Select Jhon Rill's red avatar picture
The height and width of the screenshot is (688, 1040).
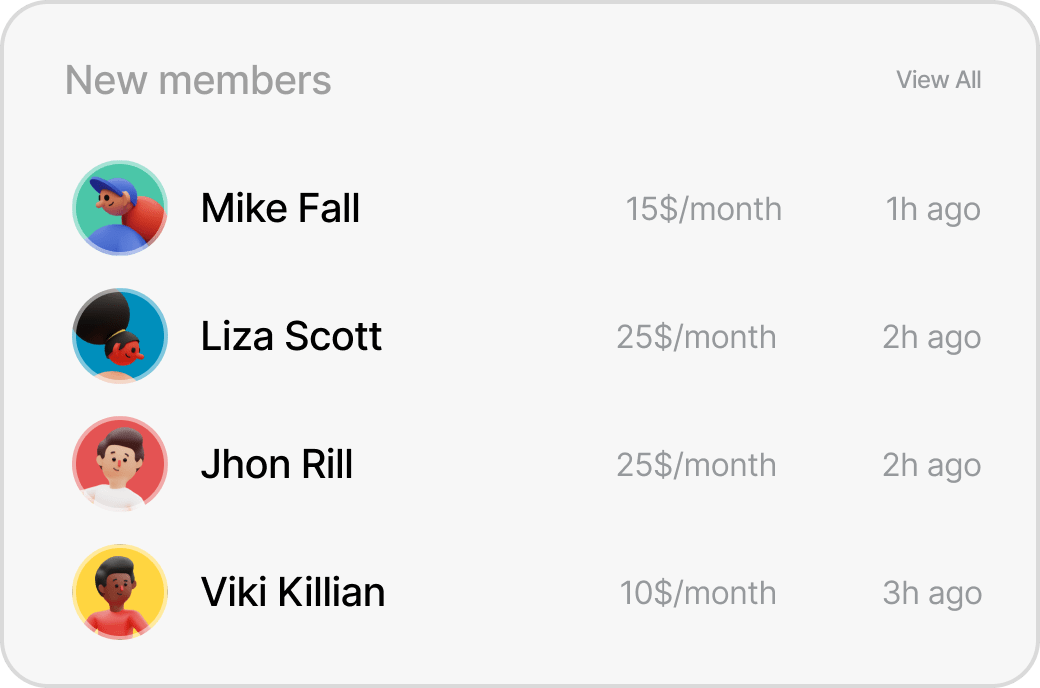click(120, 464)
